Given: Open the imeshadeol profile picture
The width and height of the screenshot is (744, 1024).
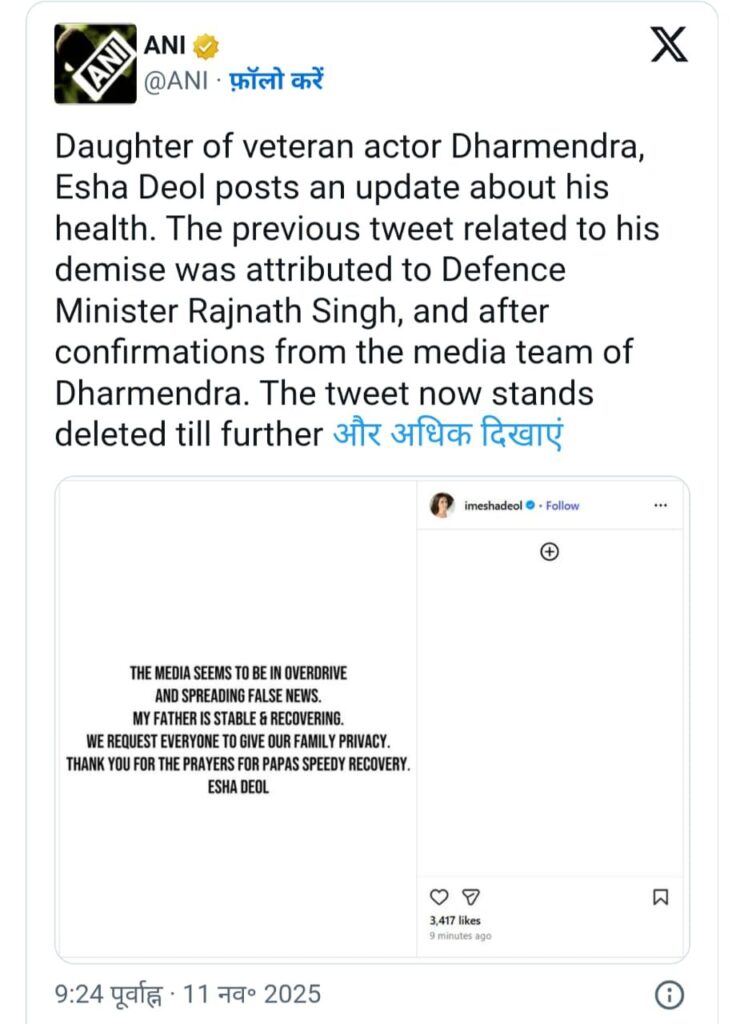Looking at the screenshot, I should [441, 506].
